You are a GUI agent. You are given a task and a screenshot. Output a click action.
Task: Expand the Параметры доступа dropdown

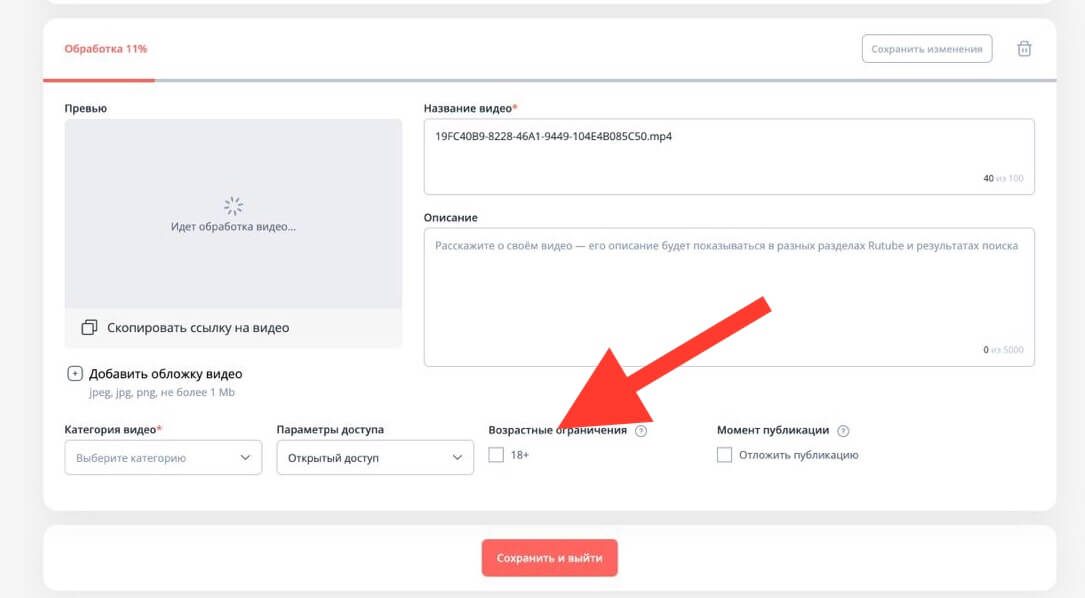click(374, 458)
